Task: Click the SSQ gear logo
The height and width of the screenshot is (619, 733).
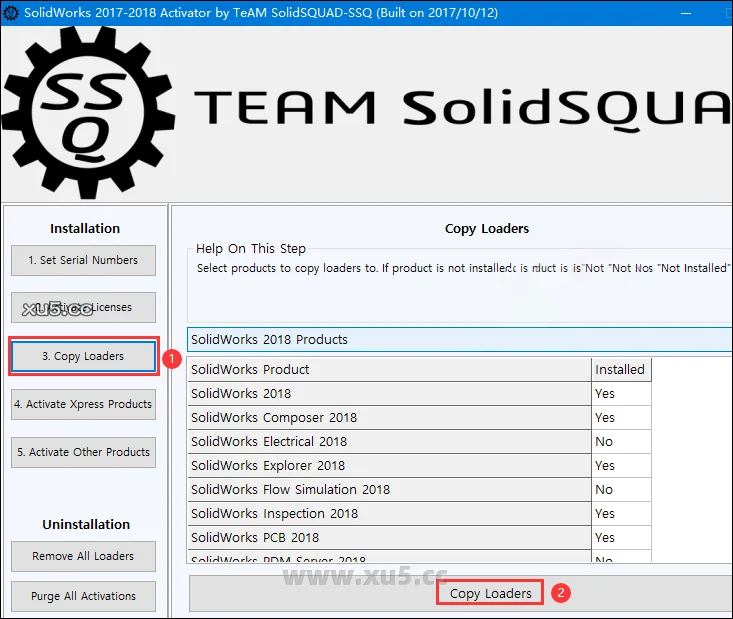Action: click(x=88, y=112)
